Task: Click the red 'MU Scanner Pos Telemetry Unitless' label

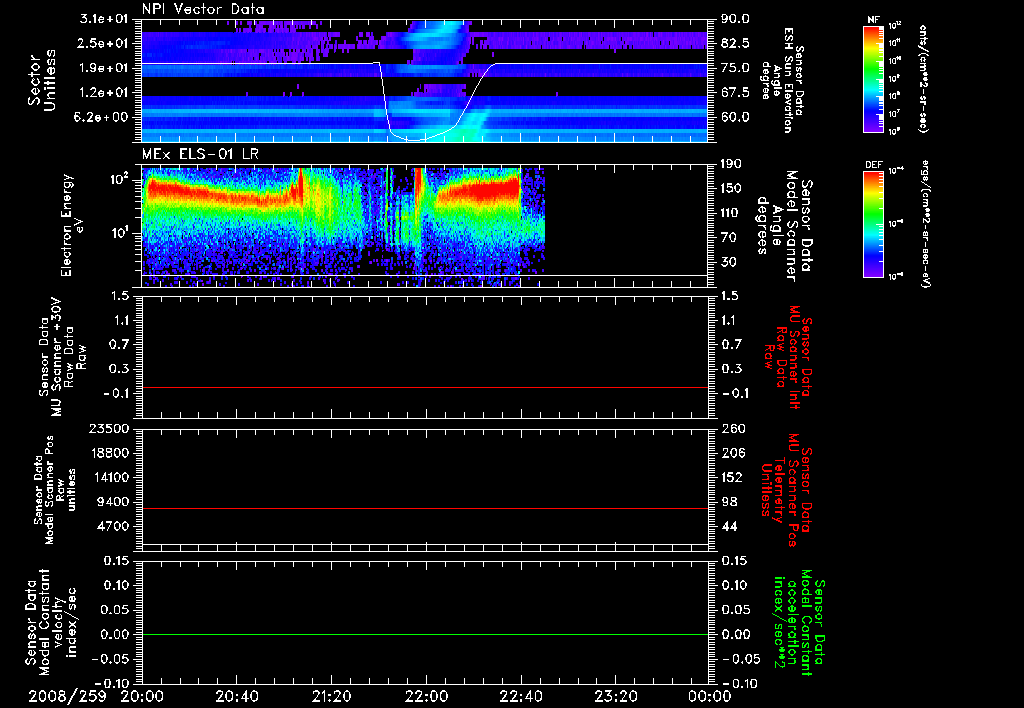Action: point(786,489)
